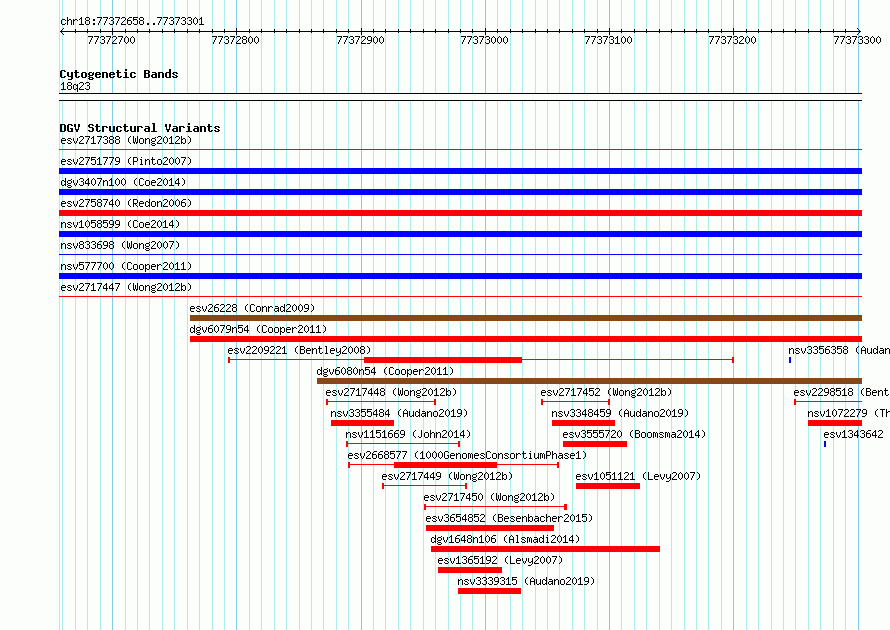The width and height of the screenshot is (890, 630).
Task: Open the nsv833698 (Wong2007) variant label
Action: pyautogui.click(x=120, y=245)
